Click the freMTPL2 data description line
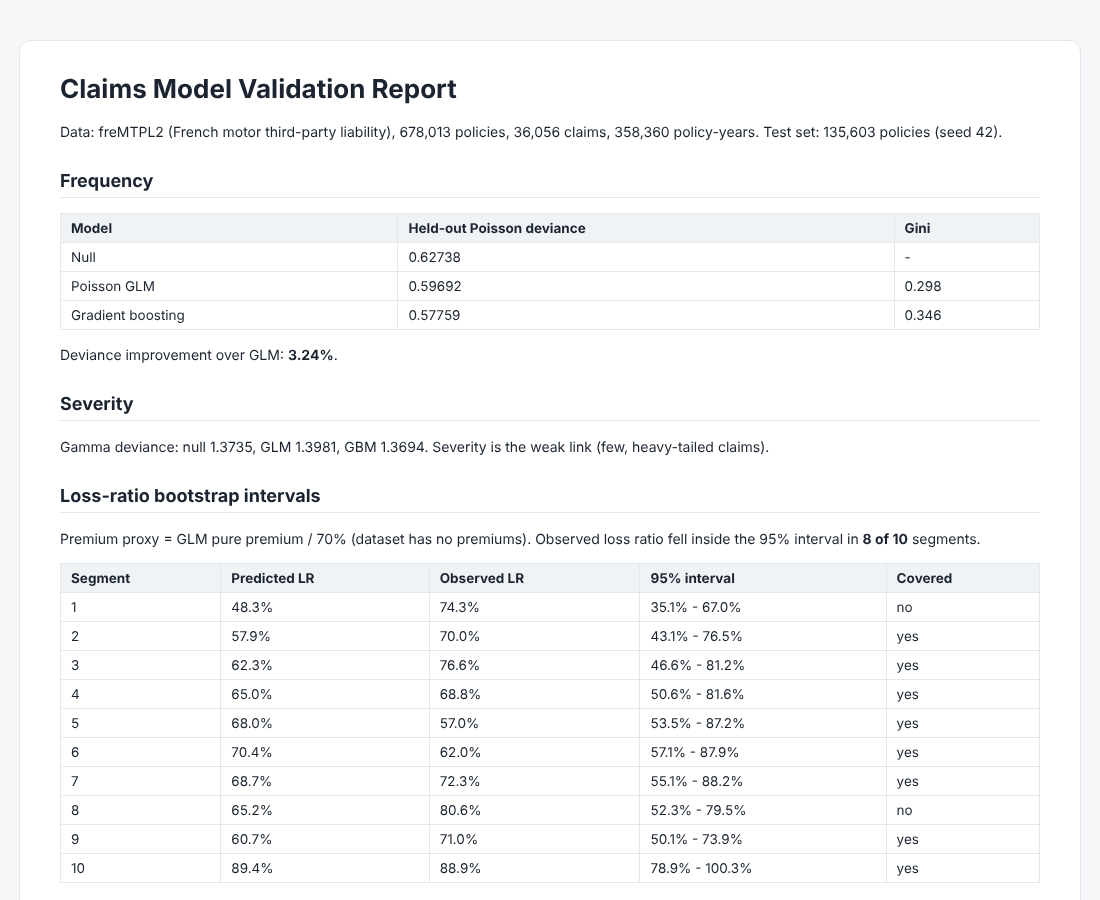 [x=531, y=132]
